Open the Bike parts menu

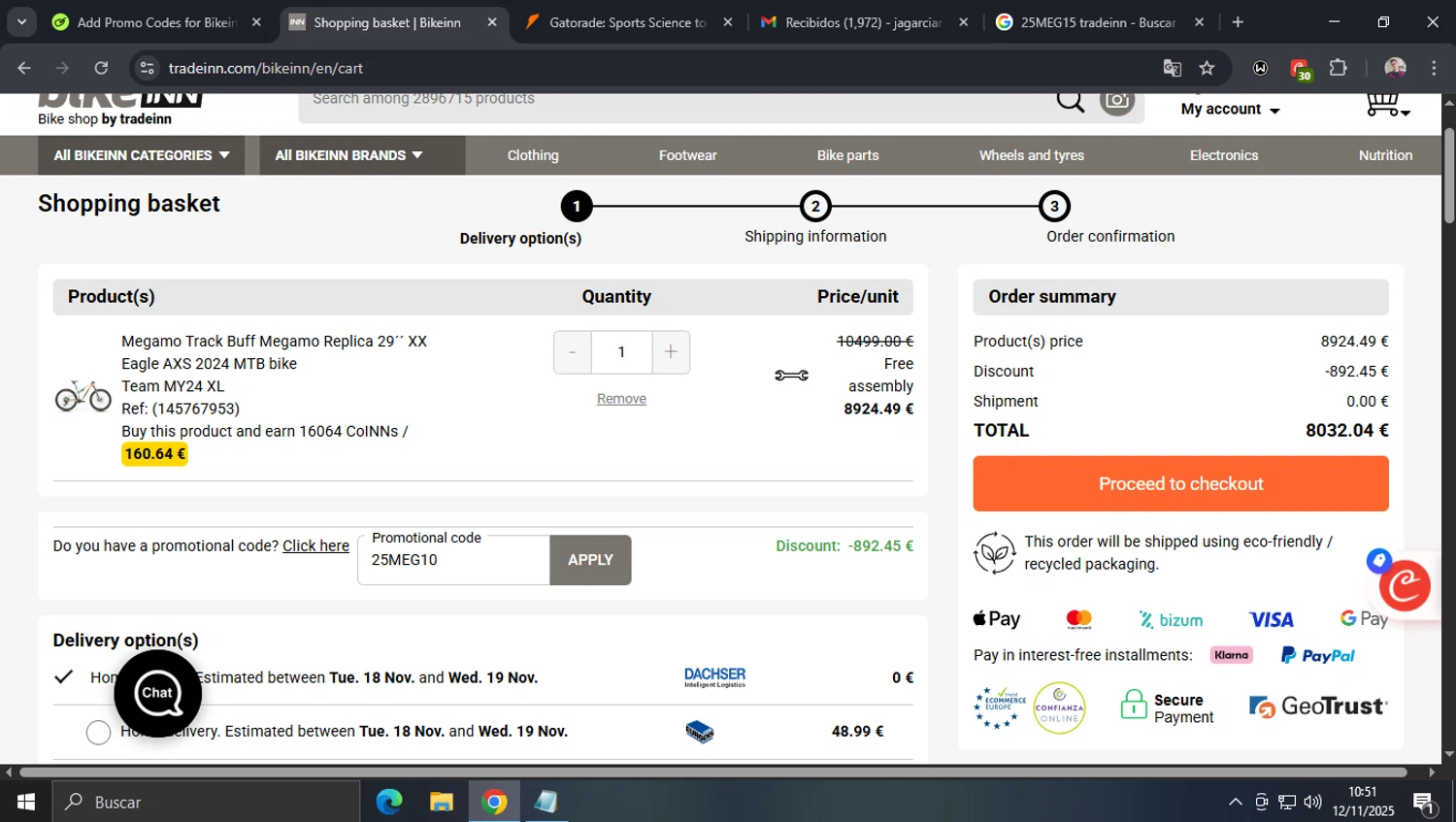847,155
